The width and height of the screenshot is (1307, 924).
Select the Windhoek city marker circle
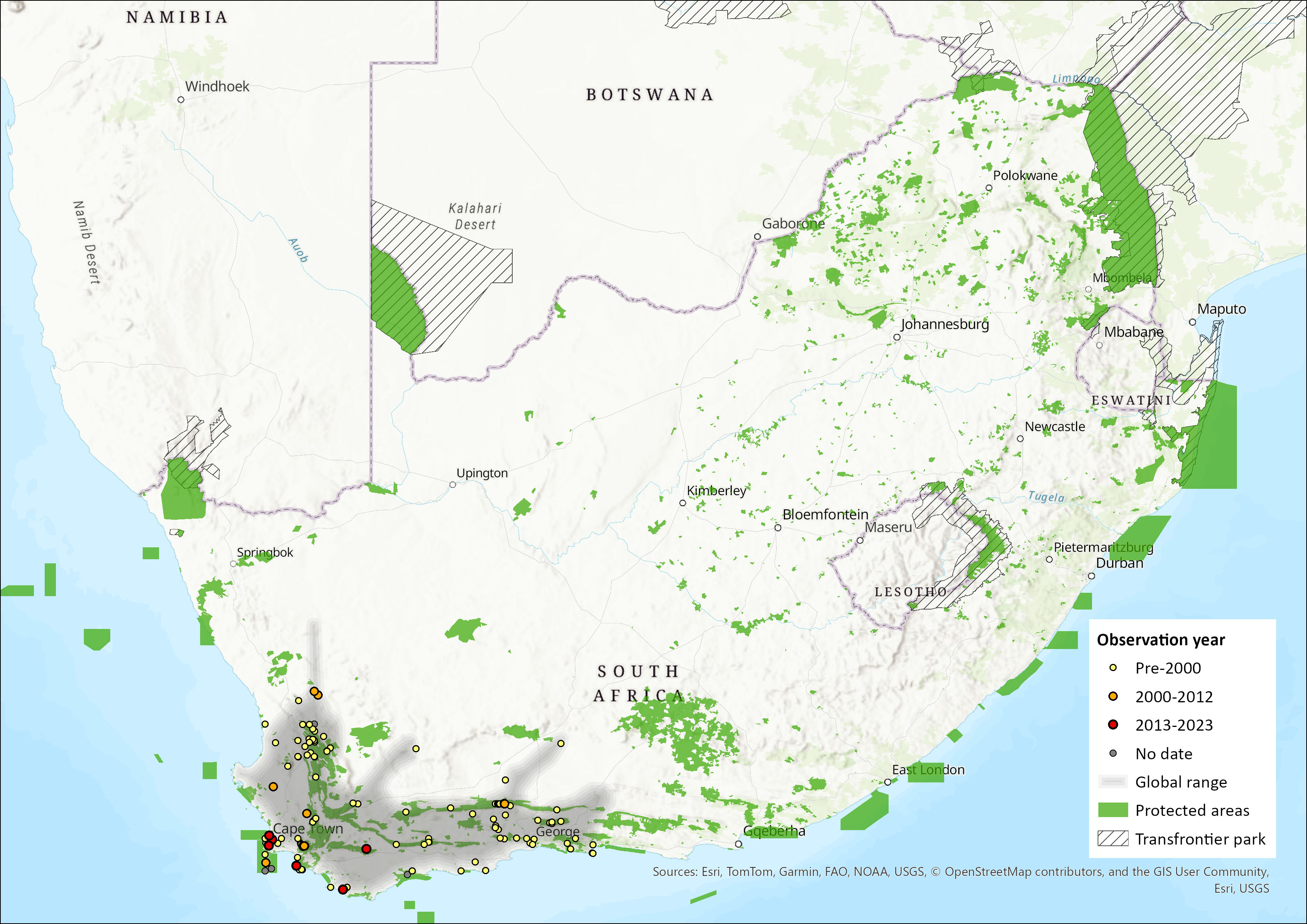[x=181, y=99]
